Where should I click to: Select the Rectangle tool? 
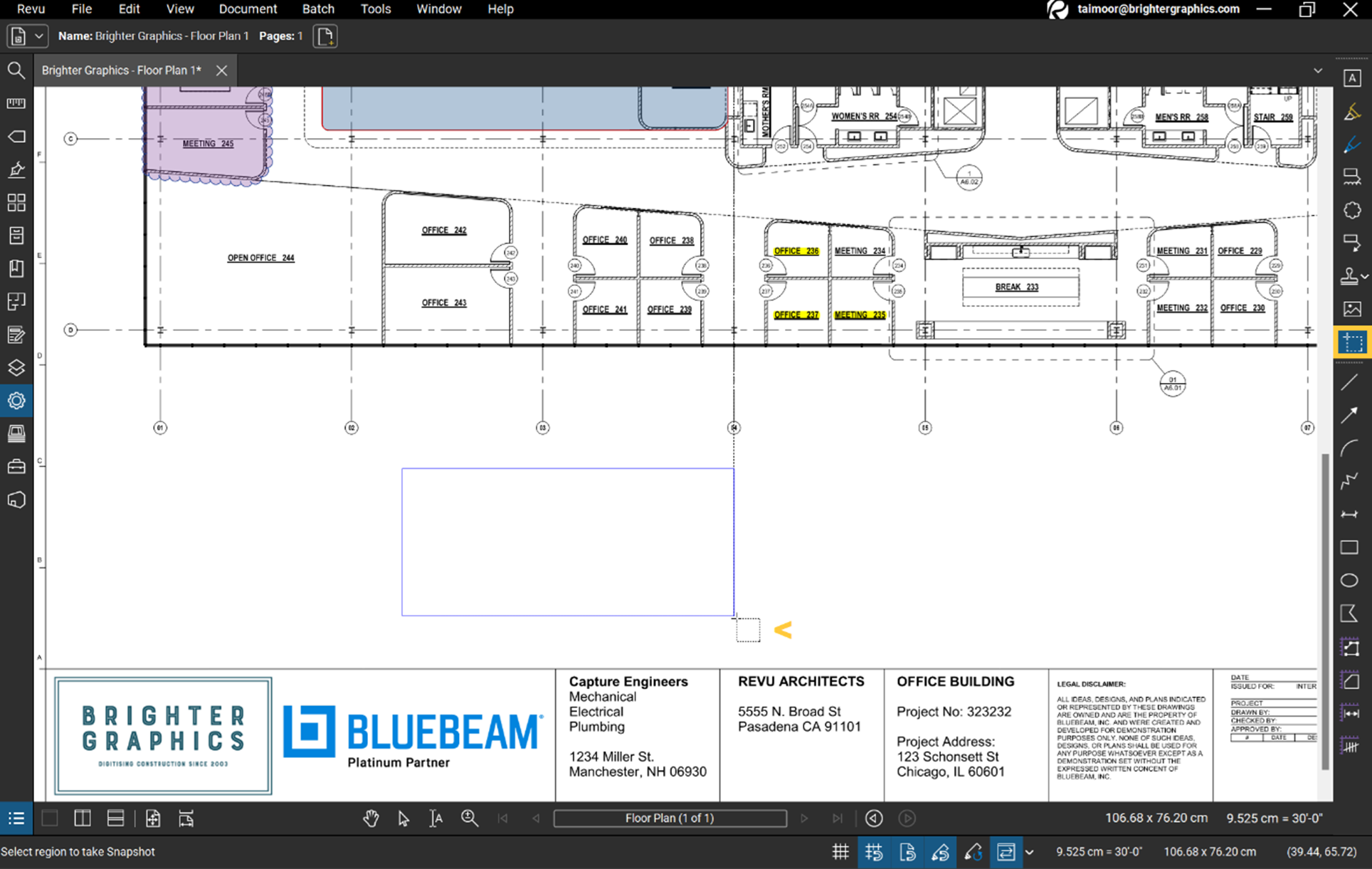click(x=1349, y=547)
